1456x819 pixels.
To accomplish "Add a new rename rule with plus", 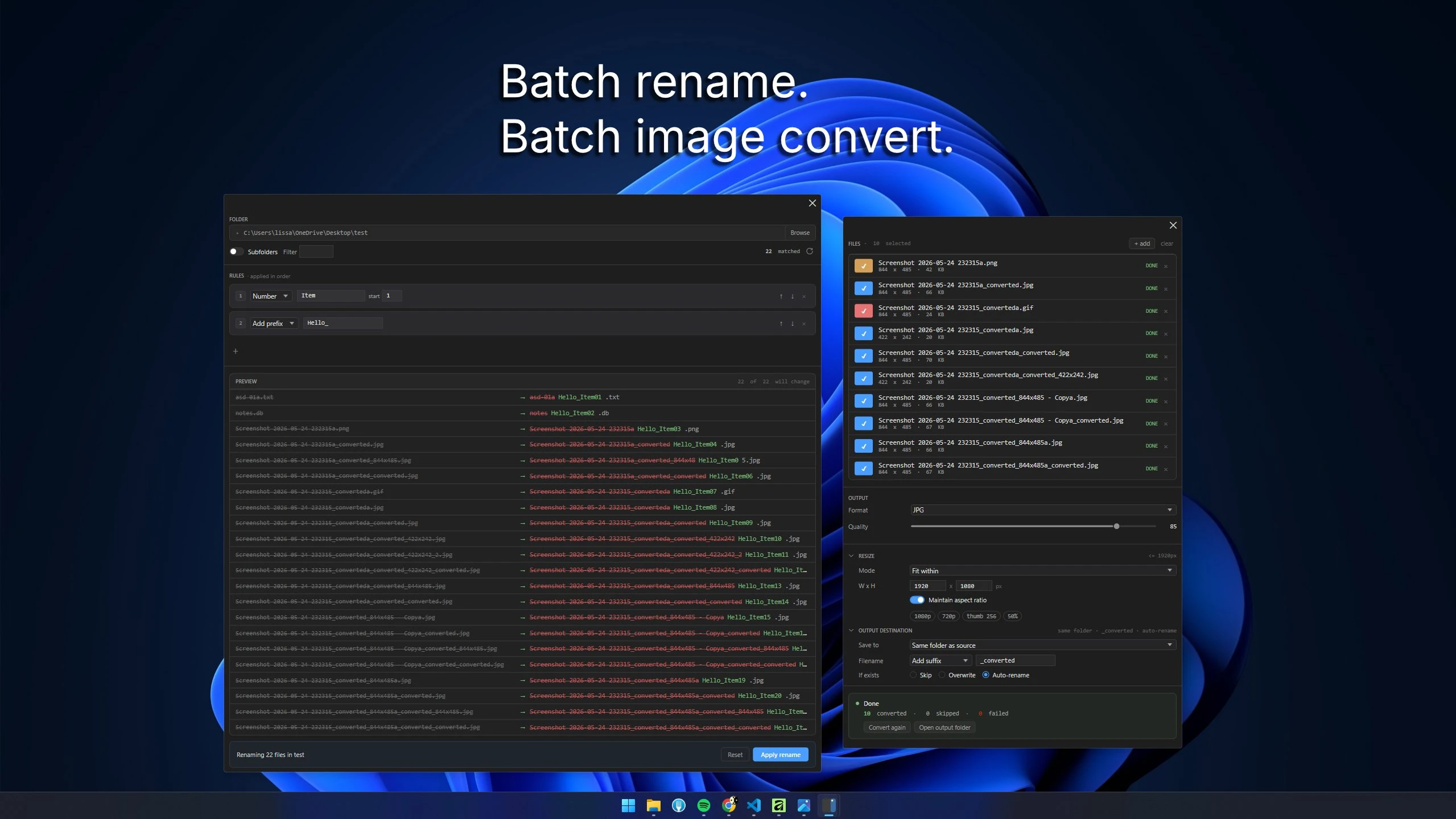I will (236, 351).
